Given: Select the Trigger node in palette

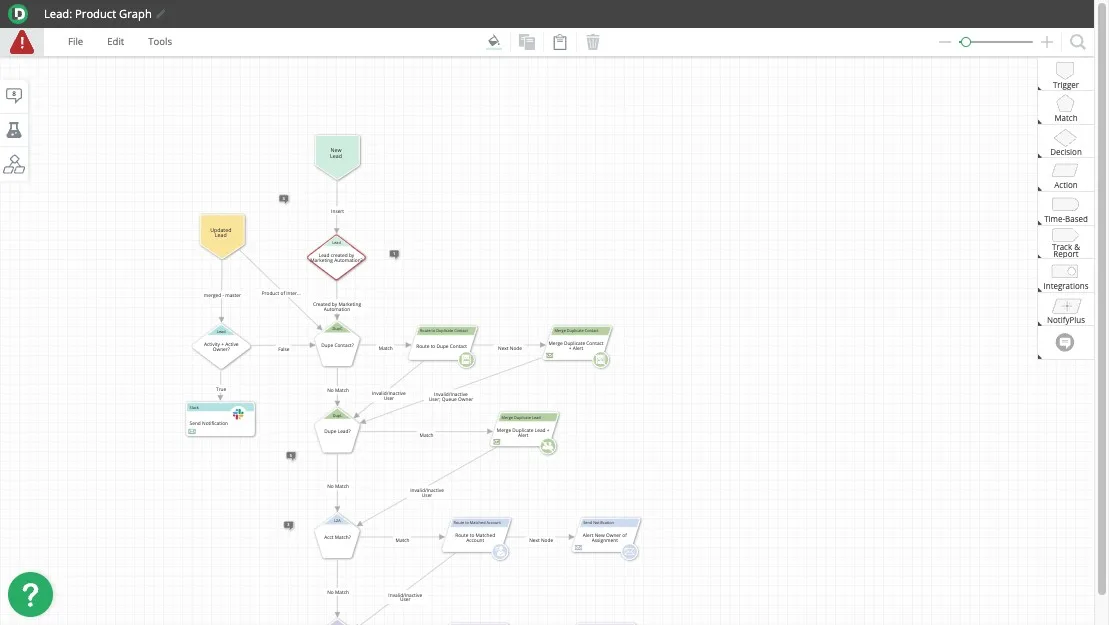Looking at the screenshot, I should tap(1065, 76).
